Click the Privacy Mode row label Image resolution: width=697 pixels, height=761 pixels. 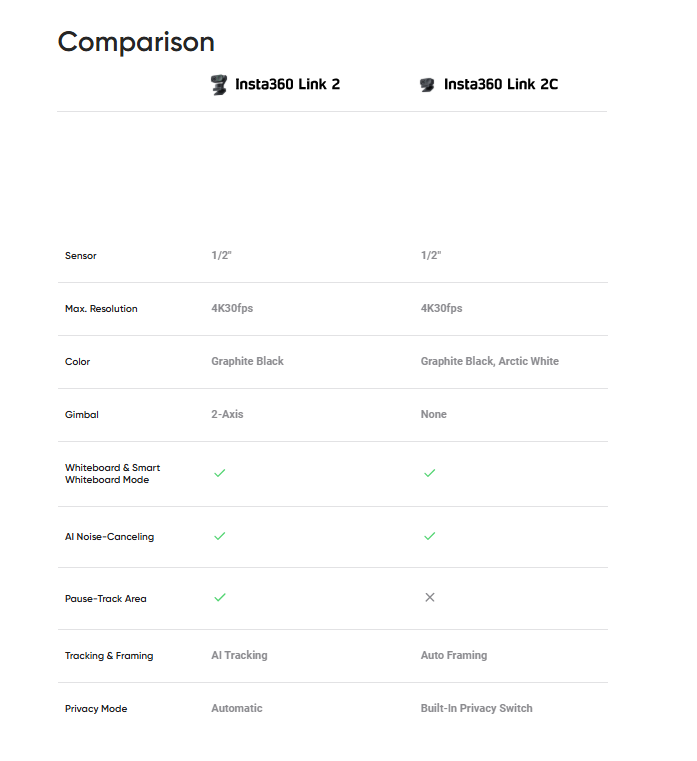96,709
